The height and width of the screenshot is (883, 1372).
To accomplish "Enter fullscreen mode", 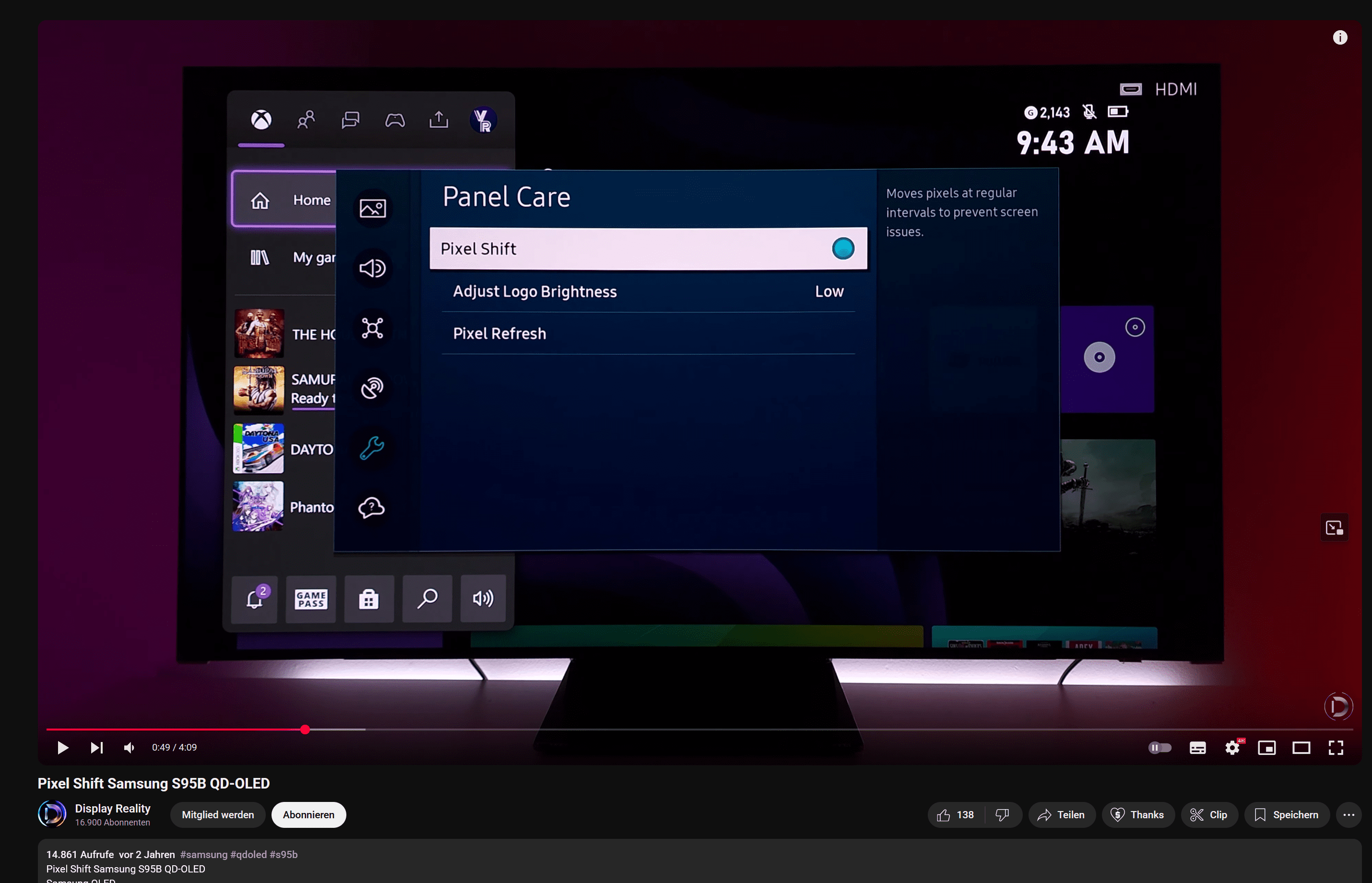I will point(1336,747).
